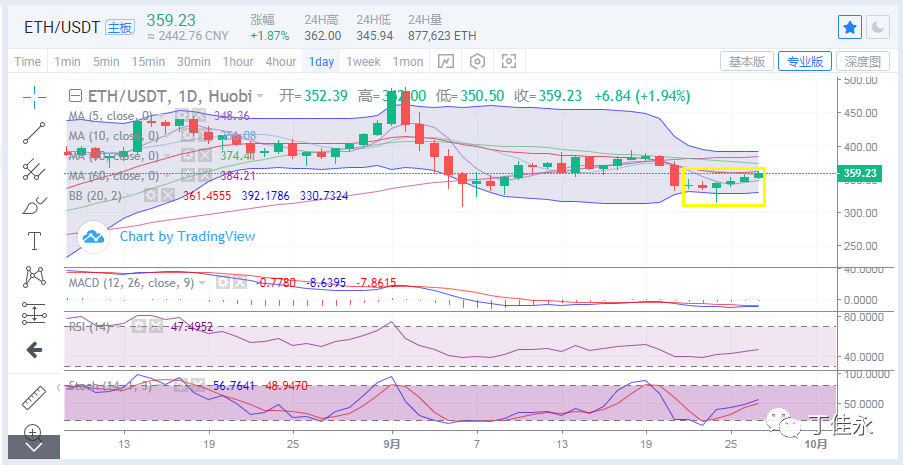Remove the RSI (14) indicator
The image size is (903, 465).
(155, 327)
